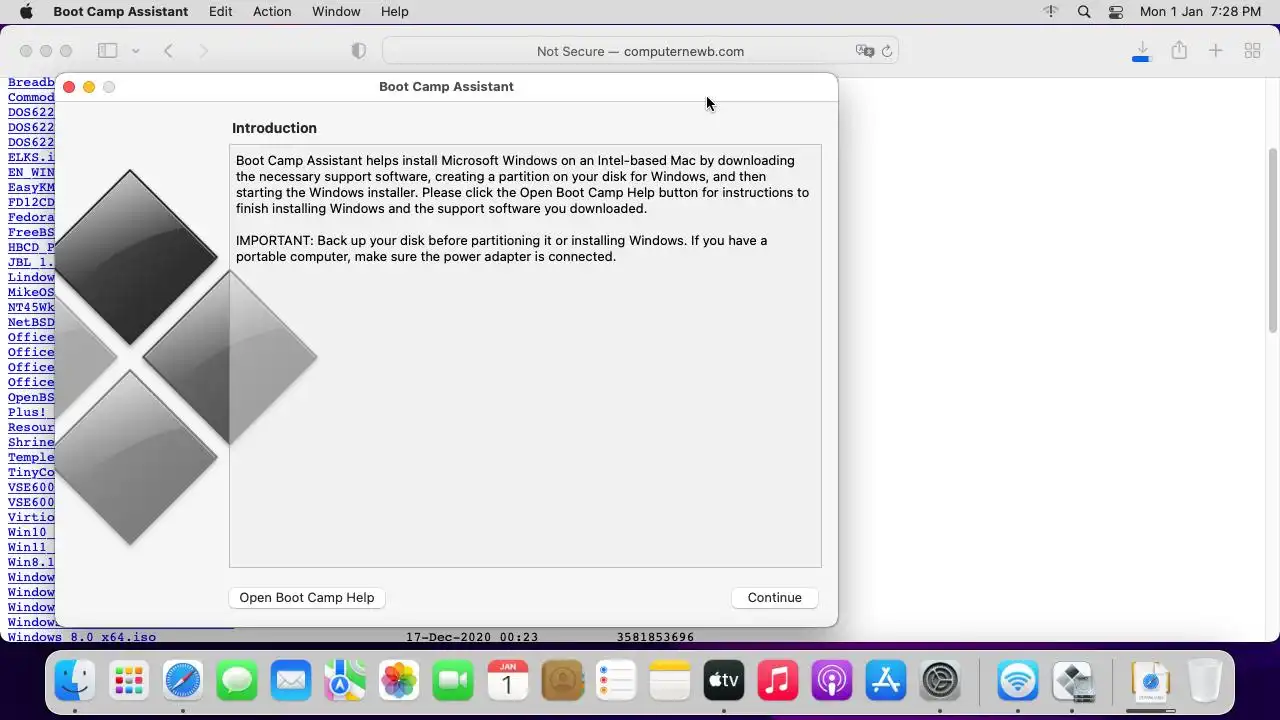Click the Fedora link in Safari page
The width and height of the screenshot is (1280, 720).
coord(31,217)
